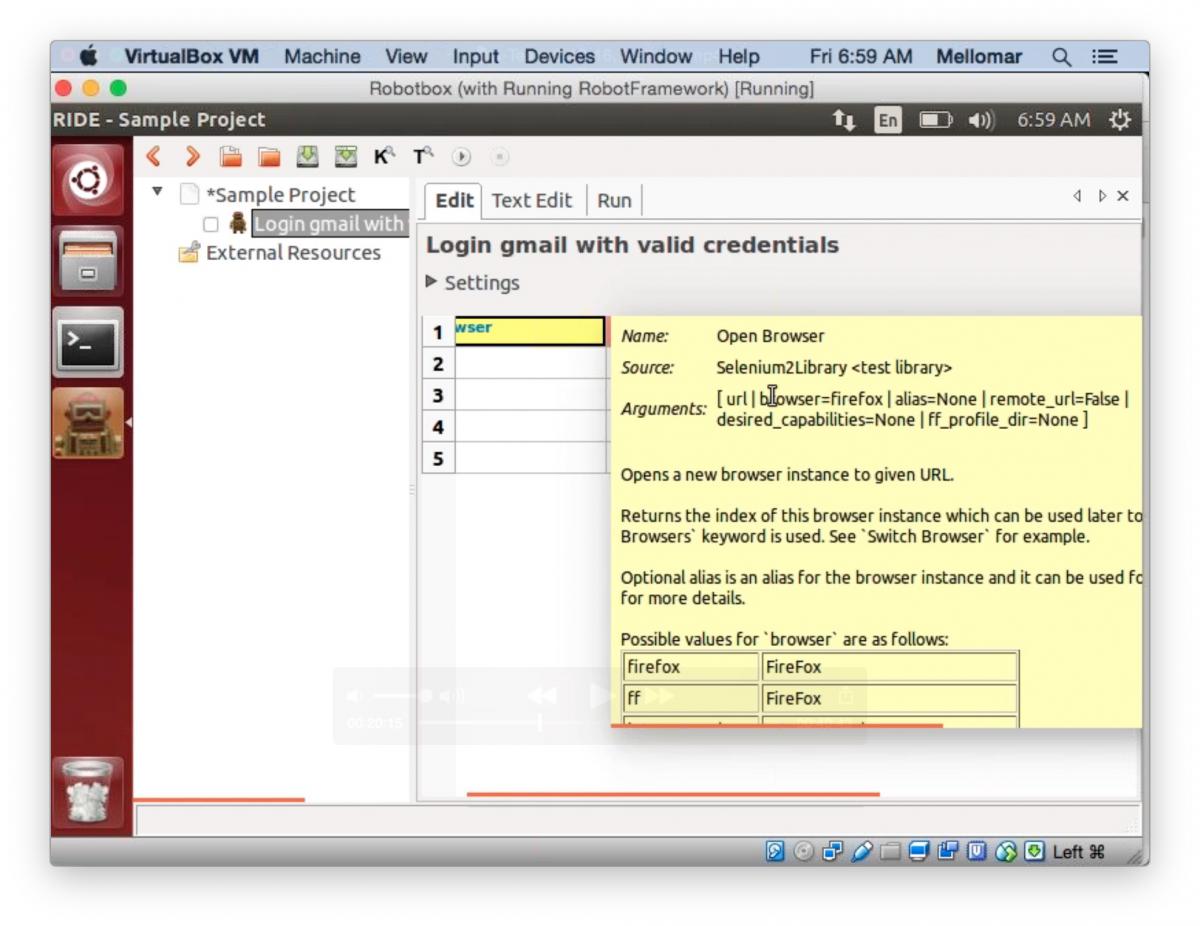The height and width of the screenshot is (926, 1200).
Task: Collapse the Sample Project tree node
Action: (157, 190)
